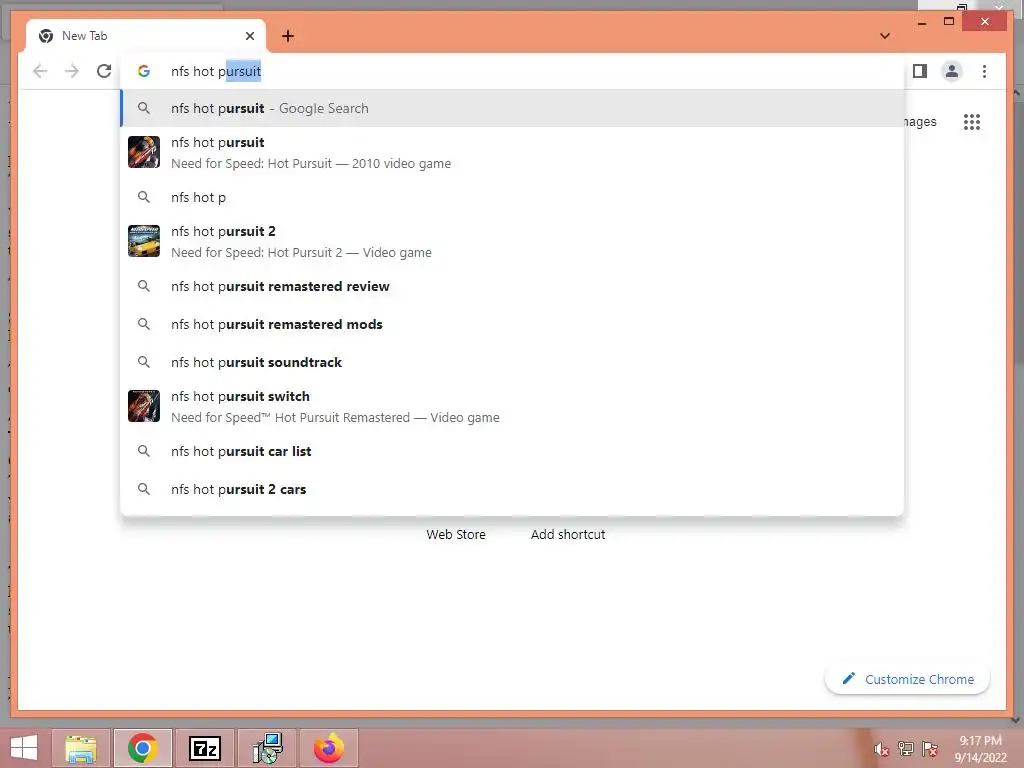Select the 'nfs hot p' suggestion

(x=512, y=197)
